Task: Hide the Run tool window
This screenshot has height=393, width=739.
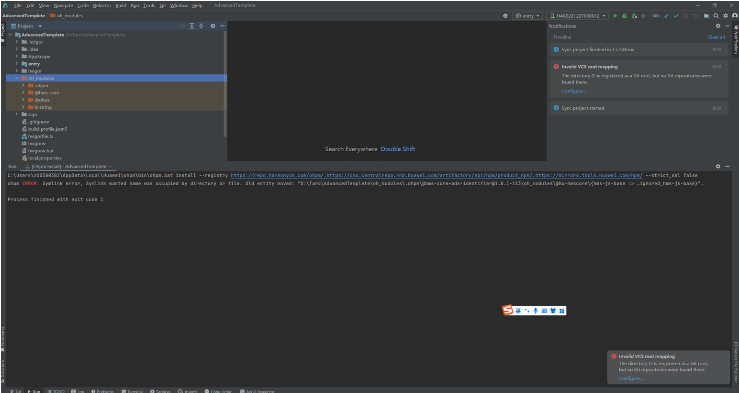Action: tap(727, 166)
